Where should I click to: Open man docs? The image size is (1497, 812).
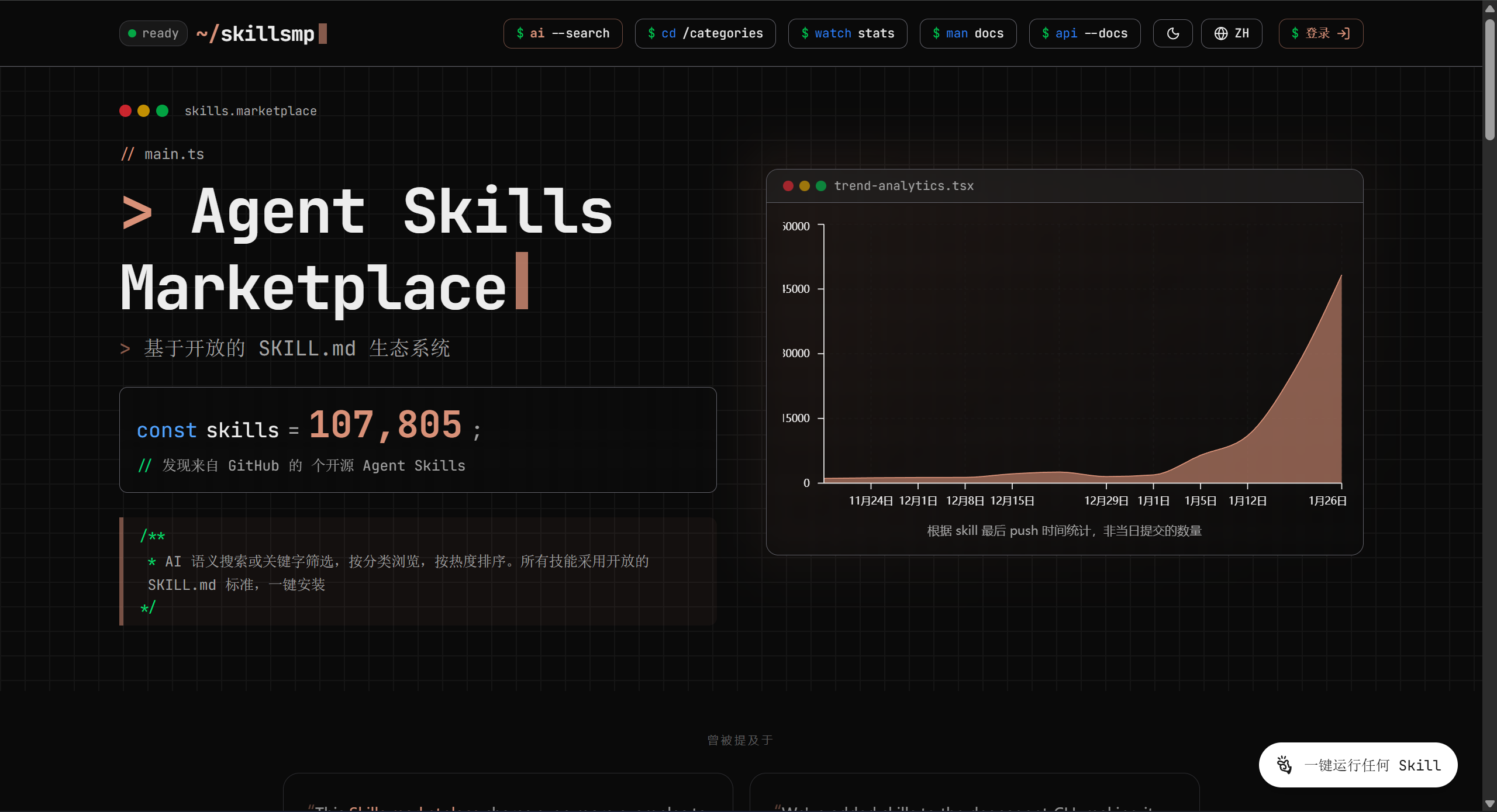pyautogui.click(x=968, y=33)
